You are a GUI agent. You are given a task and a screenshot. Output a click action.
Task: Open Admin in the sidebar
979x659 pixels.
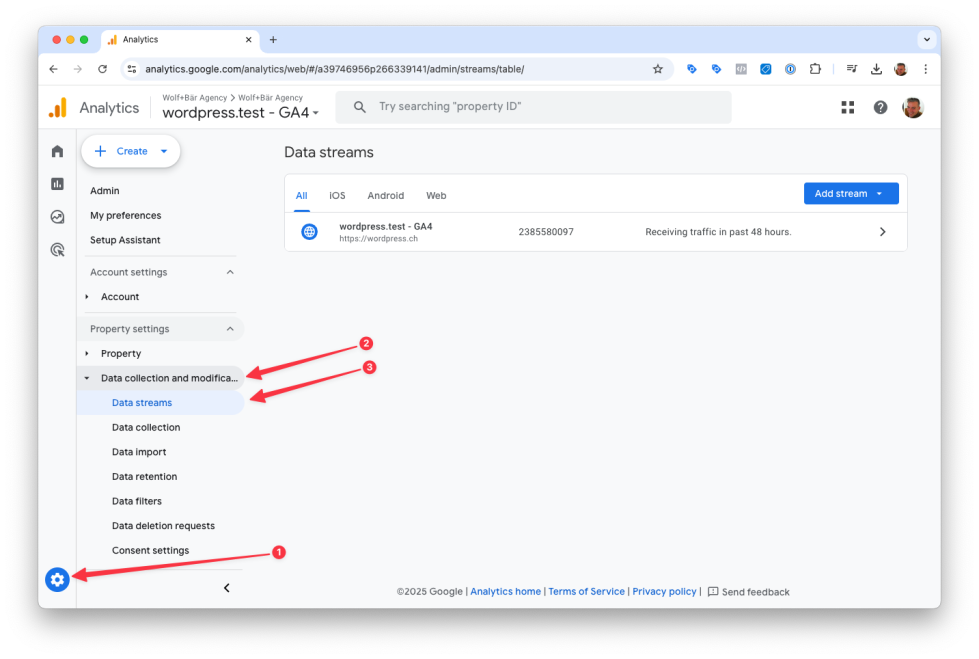click(104, 191)
